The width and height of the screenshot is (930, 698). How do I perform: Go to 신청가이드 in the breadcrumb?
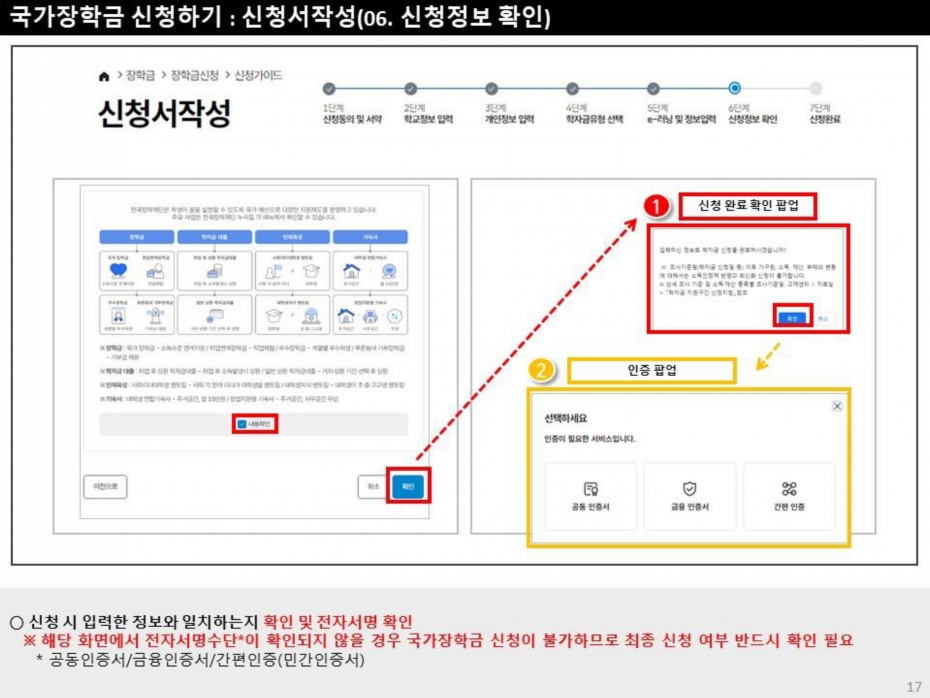258,76
